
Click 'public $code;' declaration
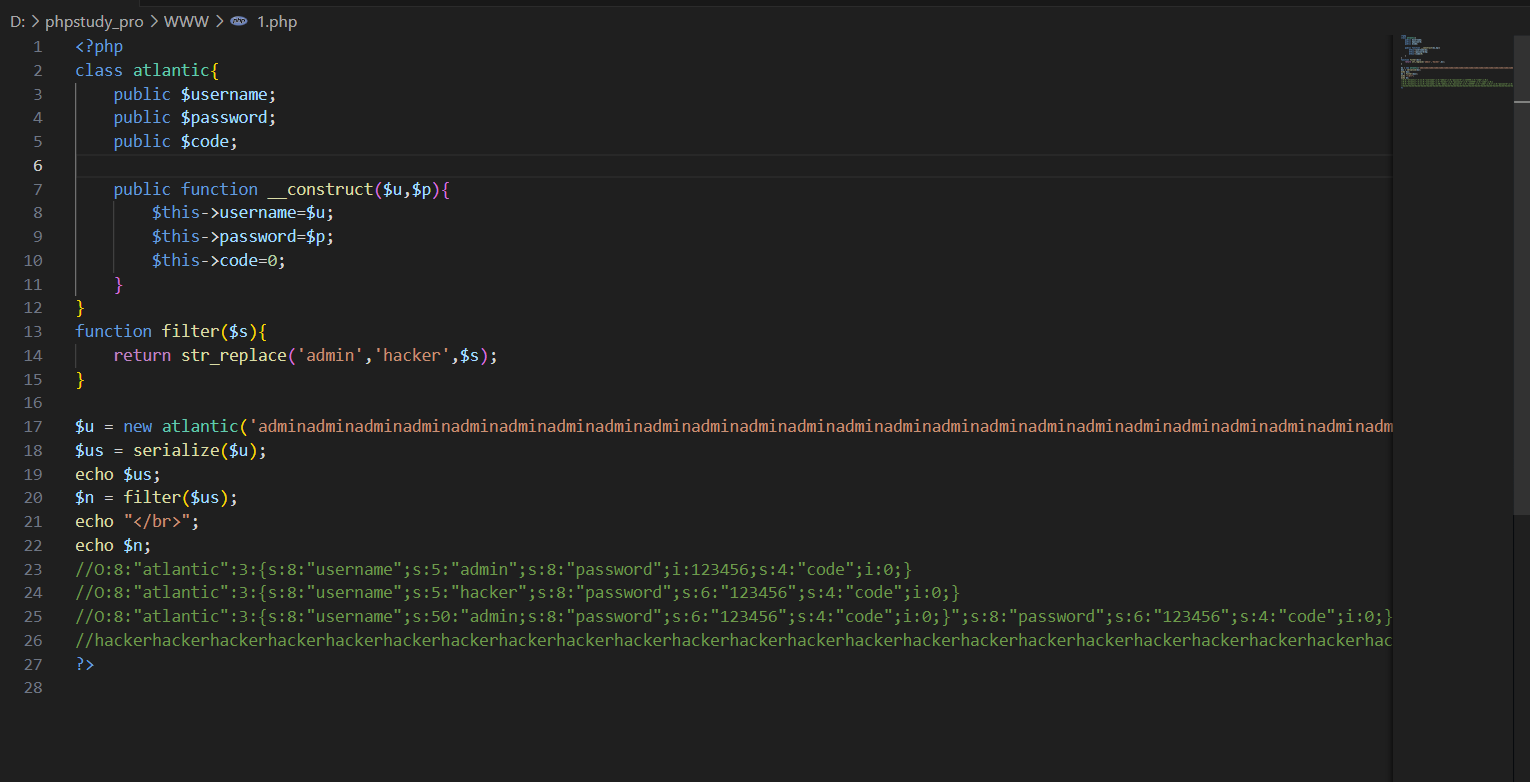[176, 141]
